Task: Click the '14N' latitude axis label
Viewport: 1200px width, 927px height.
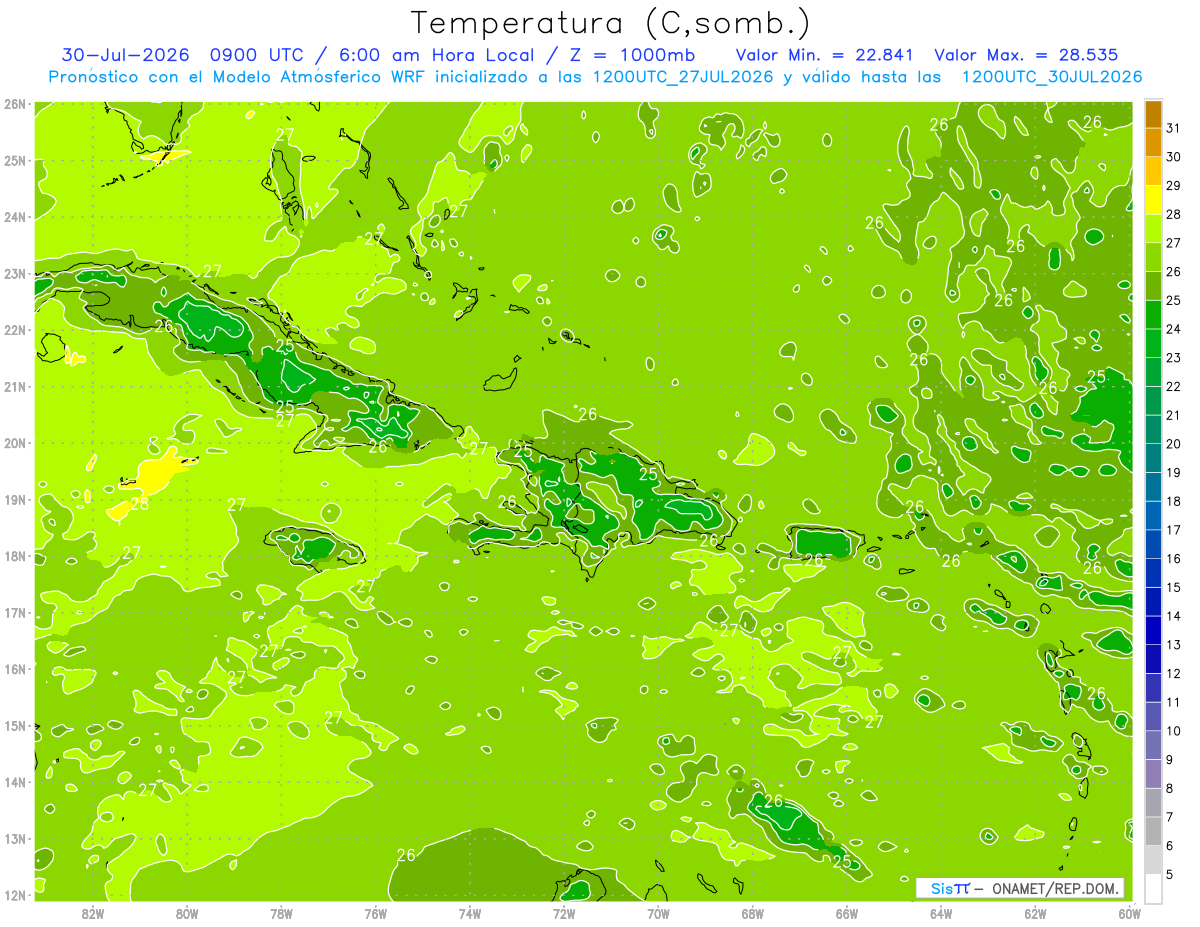Action: tap(14, 782)
